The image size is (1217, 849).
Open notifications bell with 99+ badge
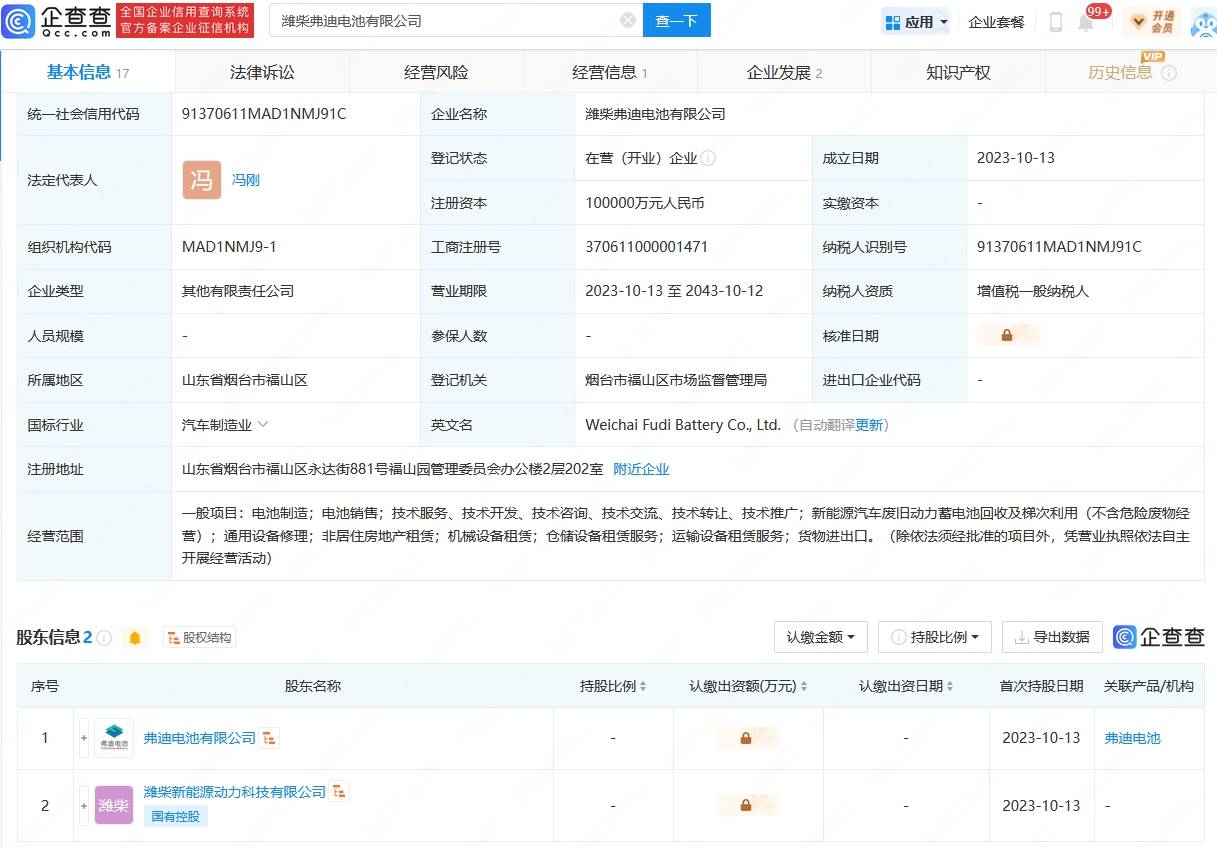point(1086,21)
